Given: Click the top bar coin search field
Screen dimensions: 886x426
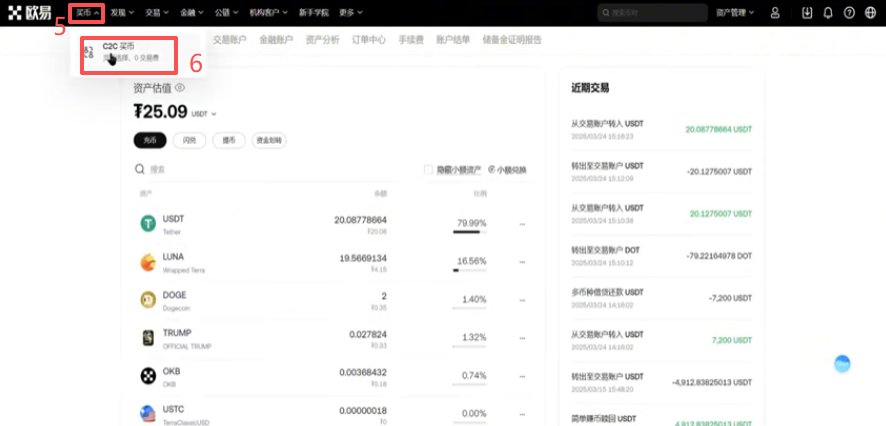Looking at the screenshot, I should click(652, 12).
